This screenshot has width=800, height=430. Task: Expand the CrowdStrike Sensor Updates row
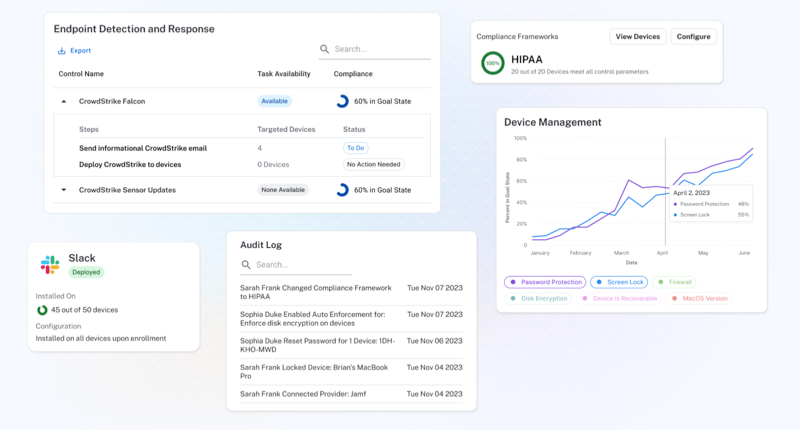pos(64,190)
